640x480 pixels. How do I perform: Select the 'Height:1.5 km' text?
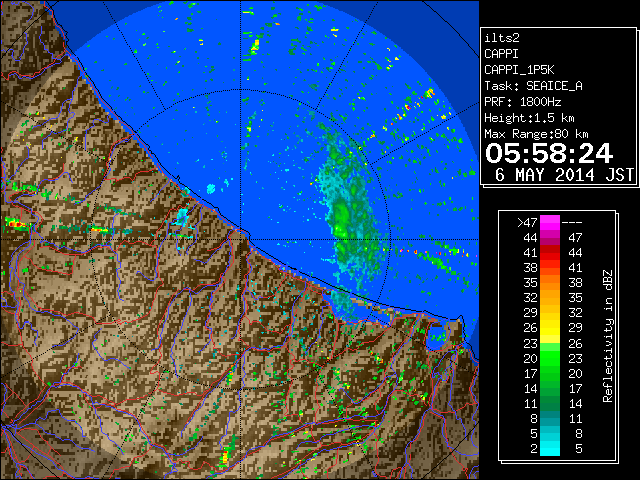(529, 118)
